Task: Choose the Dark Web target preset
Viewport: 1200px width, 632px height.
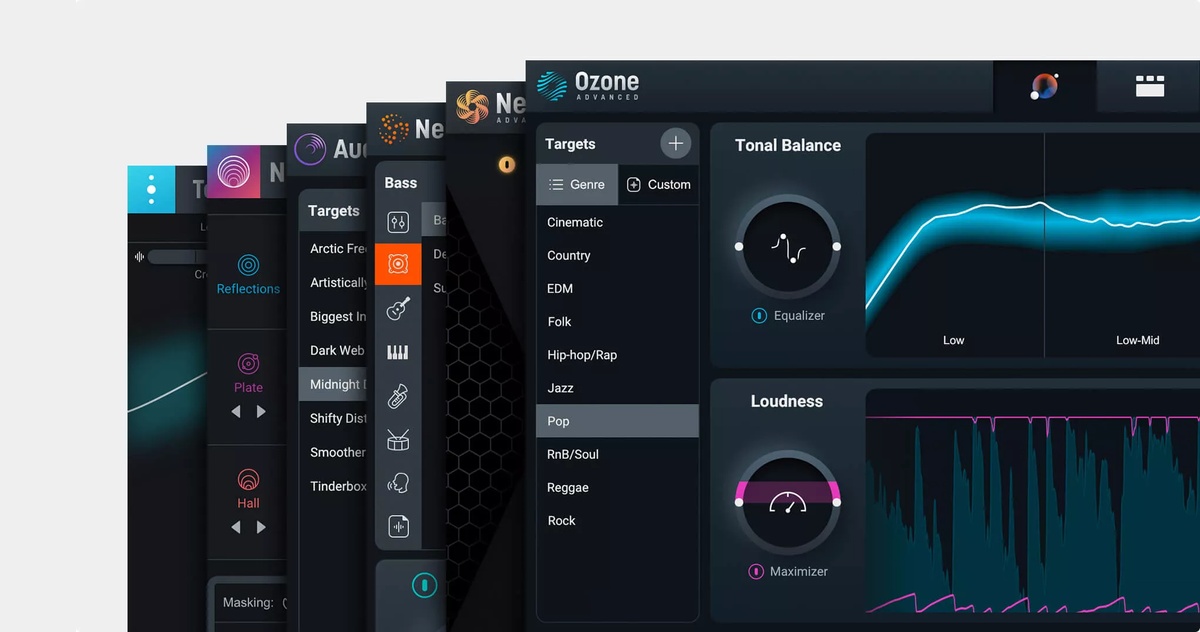Action: tap(337, 350)
